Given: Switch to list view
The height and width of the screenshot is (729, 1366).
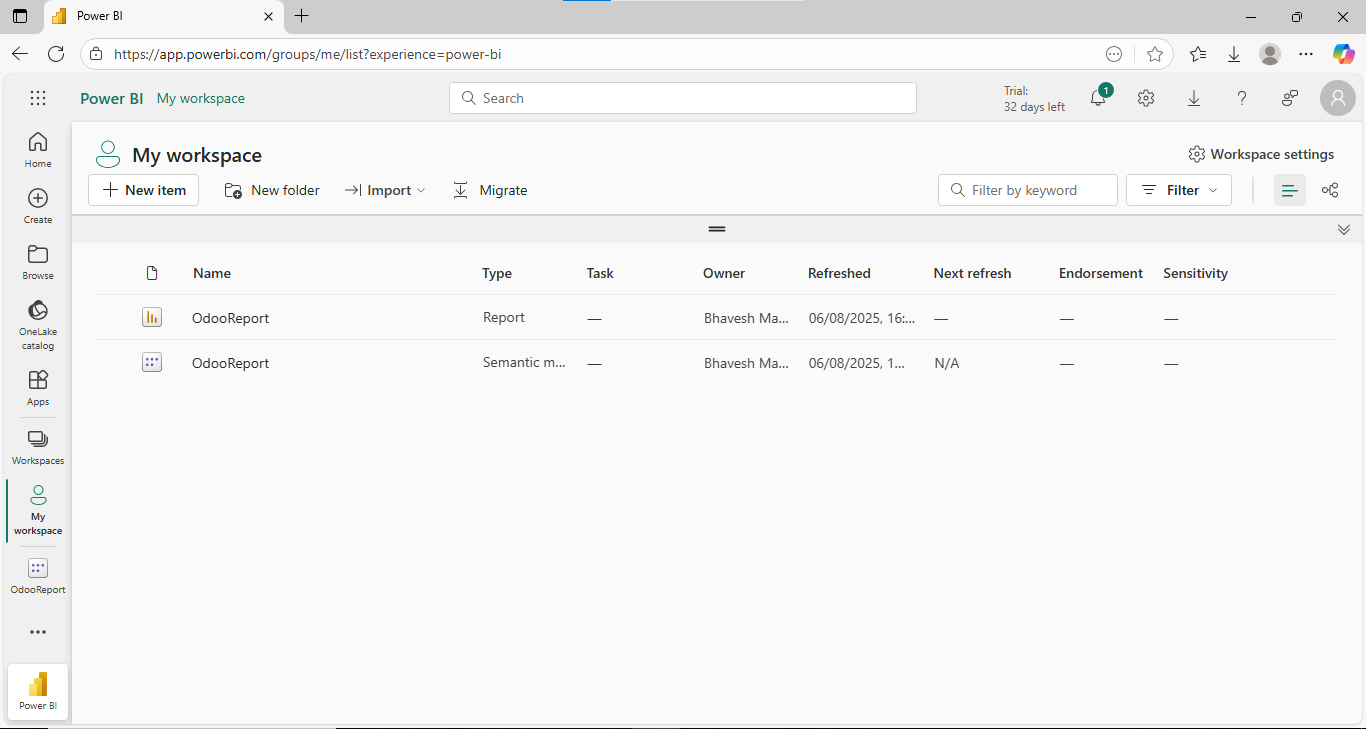Looking at the screenshot, I should pos(1290,190).
